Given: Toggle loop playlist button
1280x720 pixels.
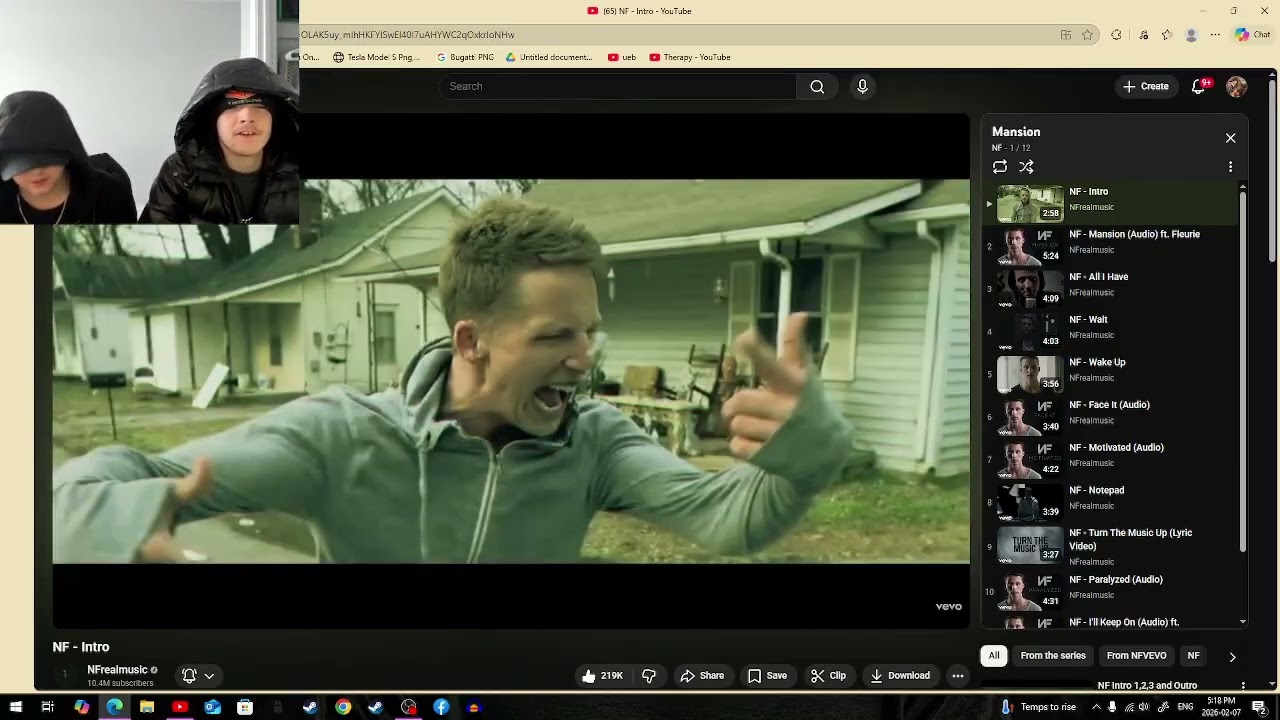Looking at the screenshot, I should tap(1000, 167).
